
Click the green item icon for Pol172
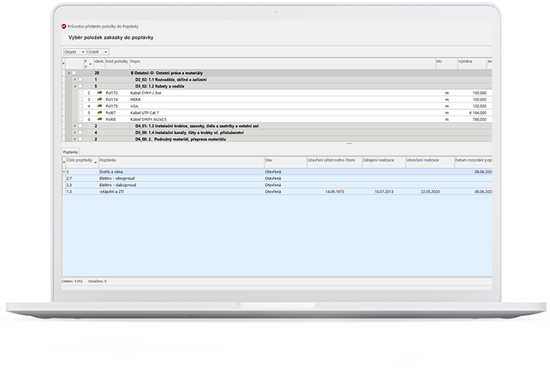100,93
